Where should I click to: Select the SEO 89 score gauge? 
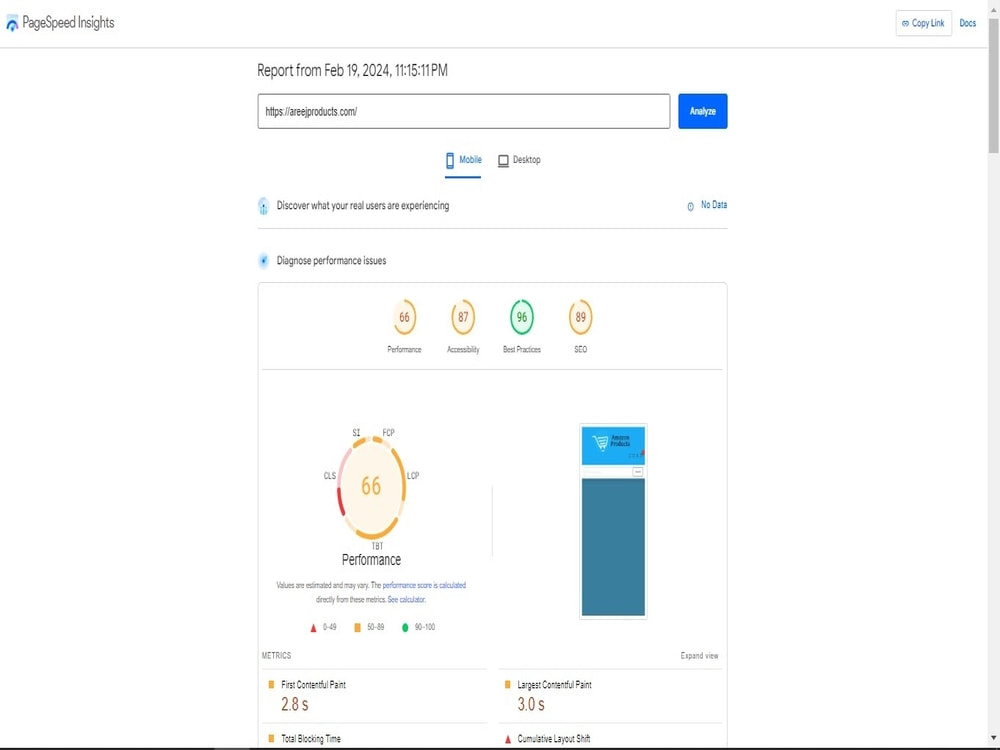[580, 317]
